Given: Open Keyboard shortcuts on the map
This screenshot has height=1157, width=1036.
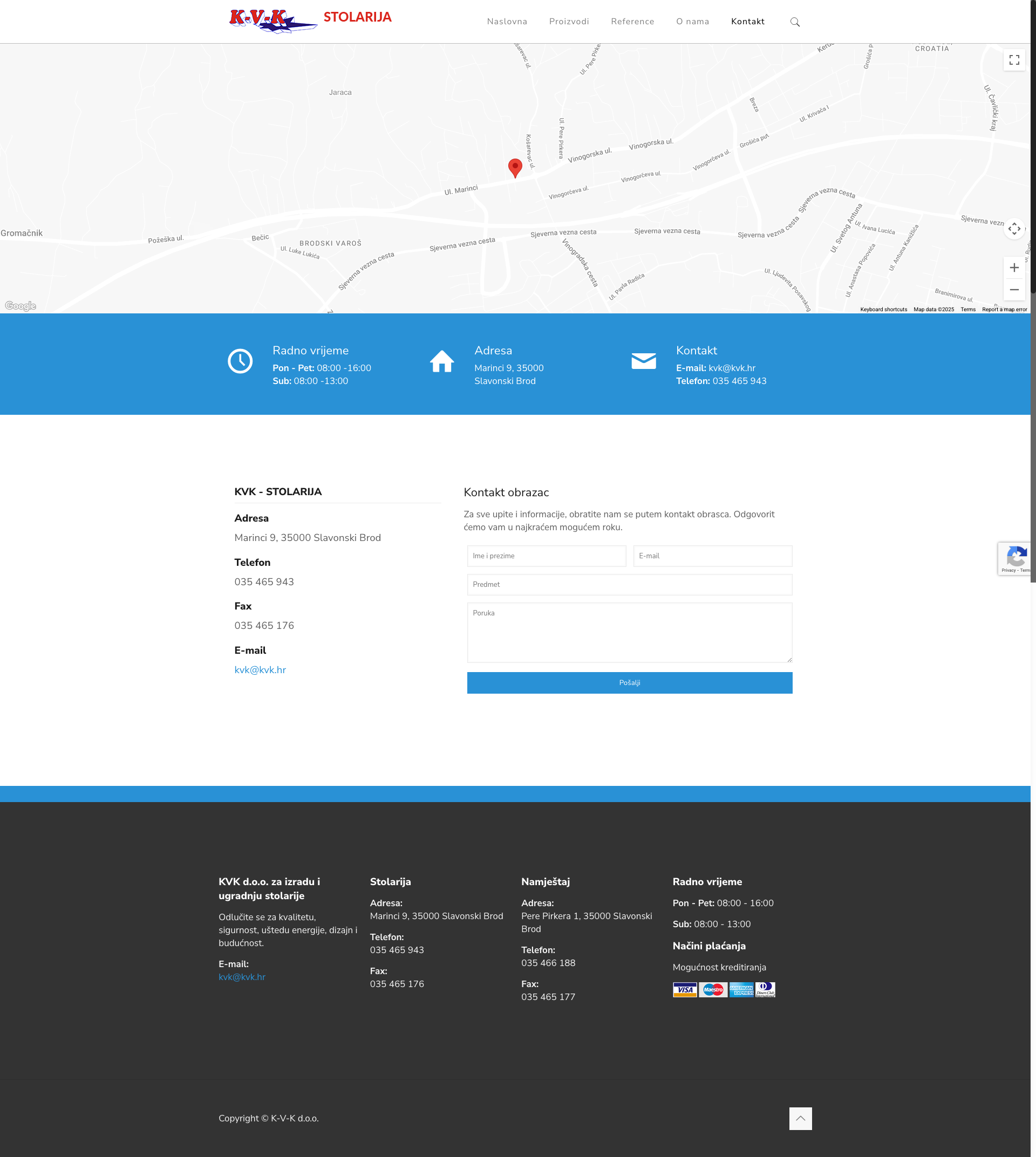Looking at the screenshot, I should (x=883, y=310).
